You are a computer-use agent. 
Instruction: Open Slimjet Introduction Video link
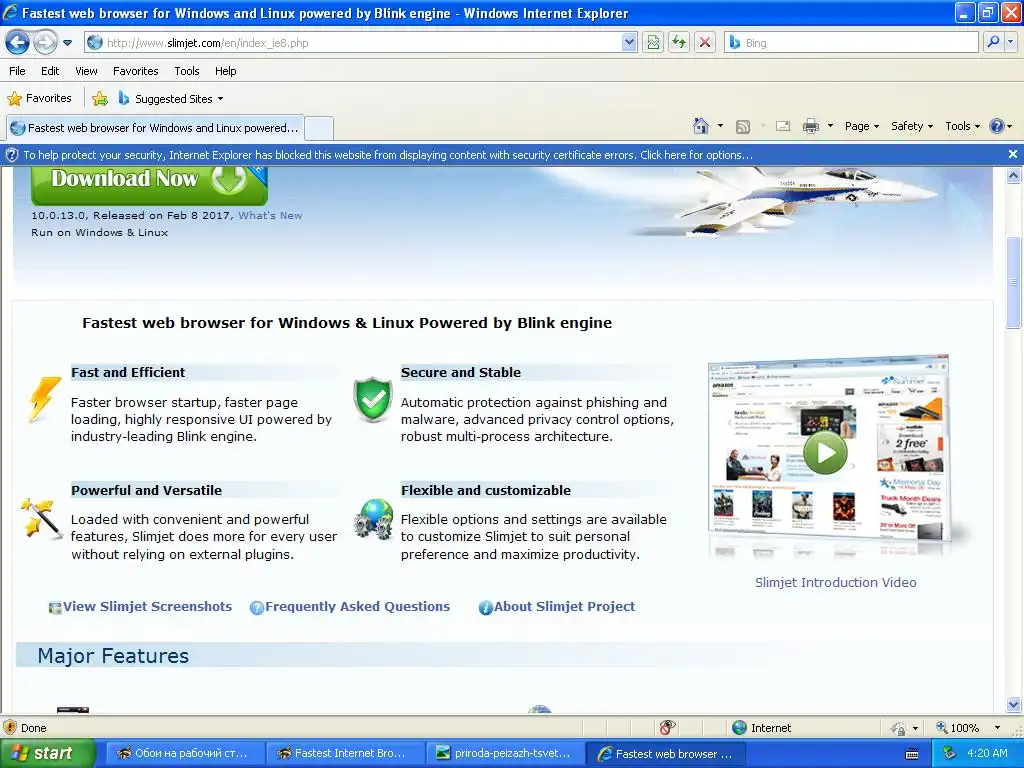pyautogui.click(x=835, y=583)
